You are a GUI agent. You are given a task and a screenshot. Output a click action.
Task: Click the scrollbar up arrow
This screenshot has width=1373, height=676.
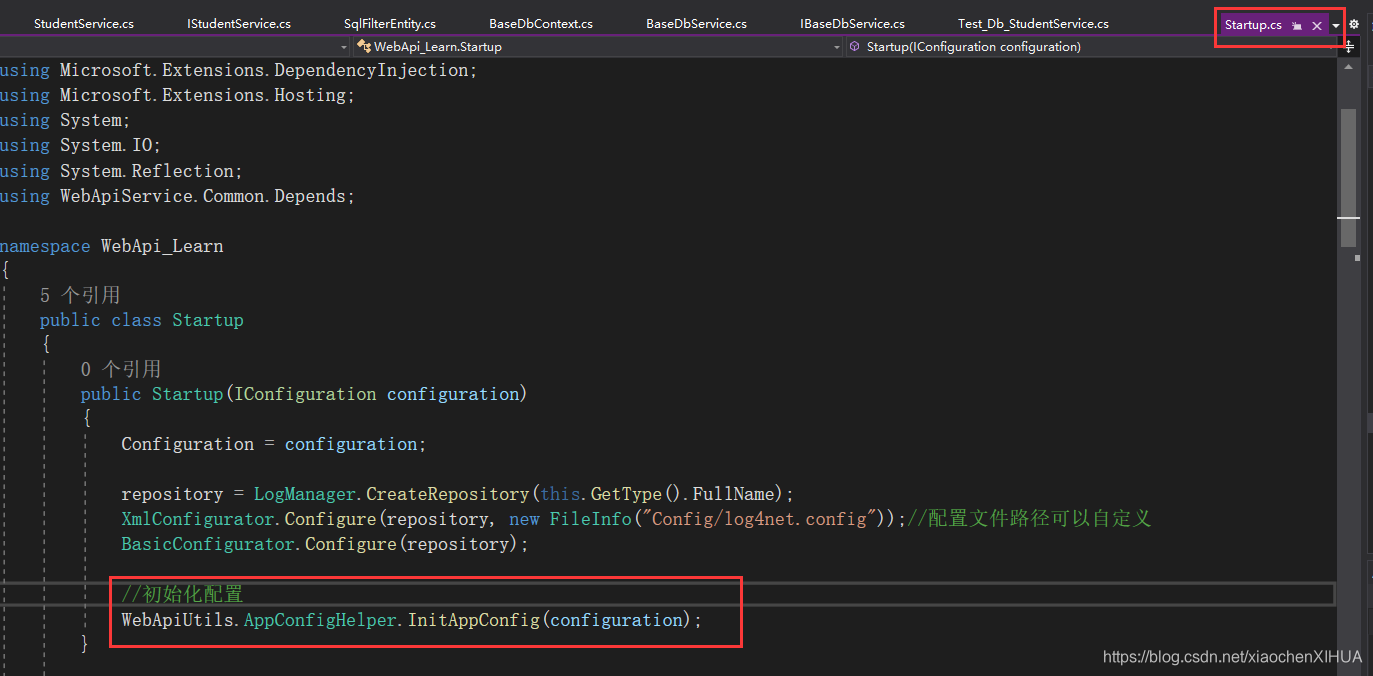click(x=1350, y=66)
